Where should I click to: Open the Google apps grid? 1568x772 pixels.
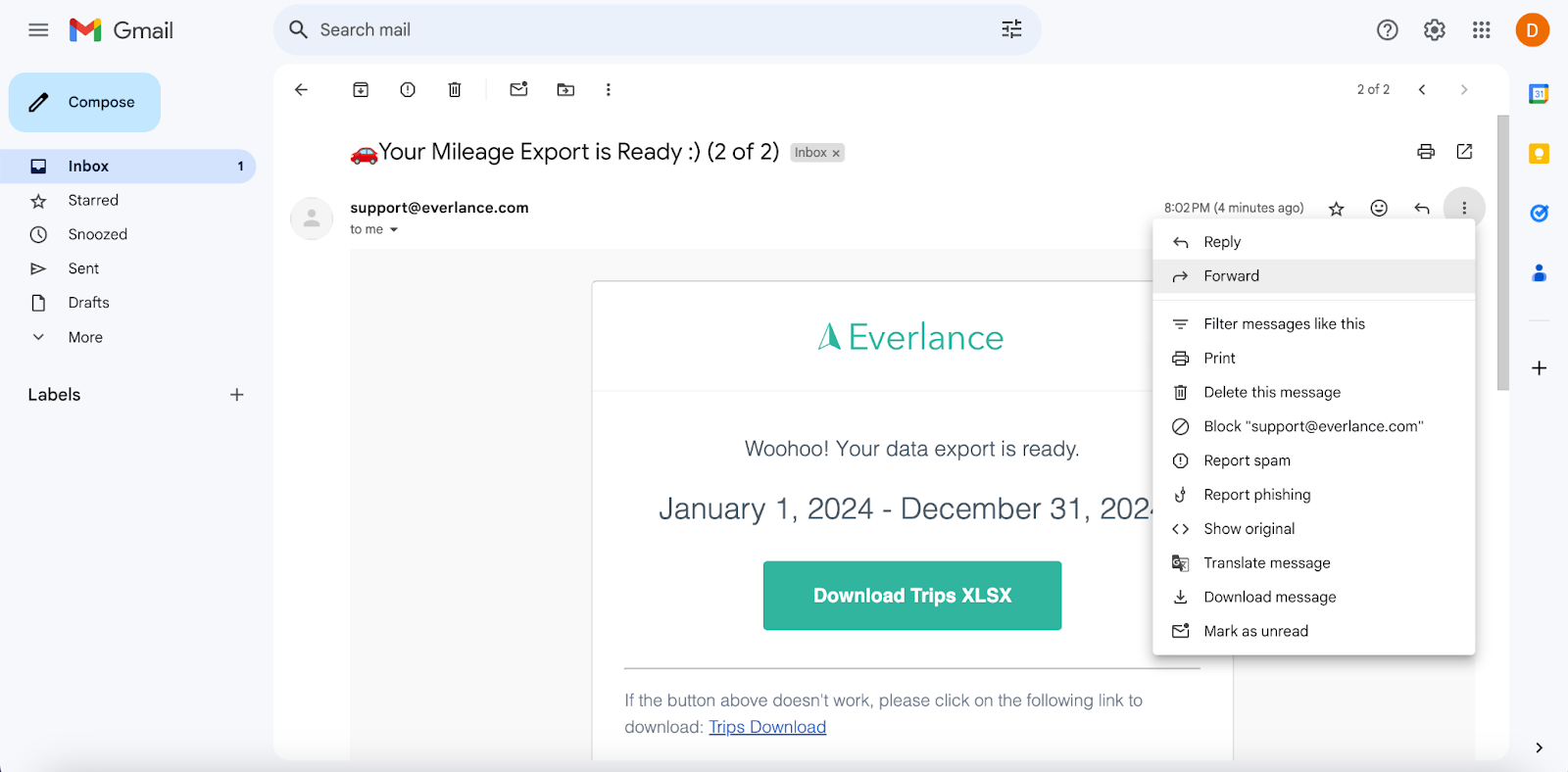pyautogui.click(x=1481, y=30)
